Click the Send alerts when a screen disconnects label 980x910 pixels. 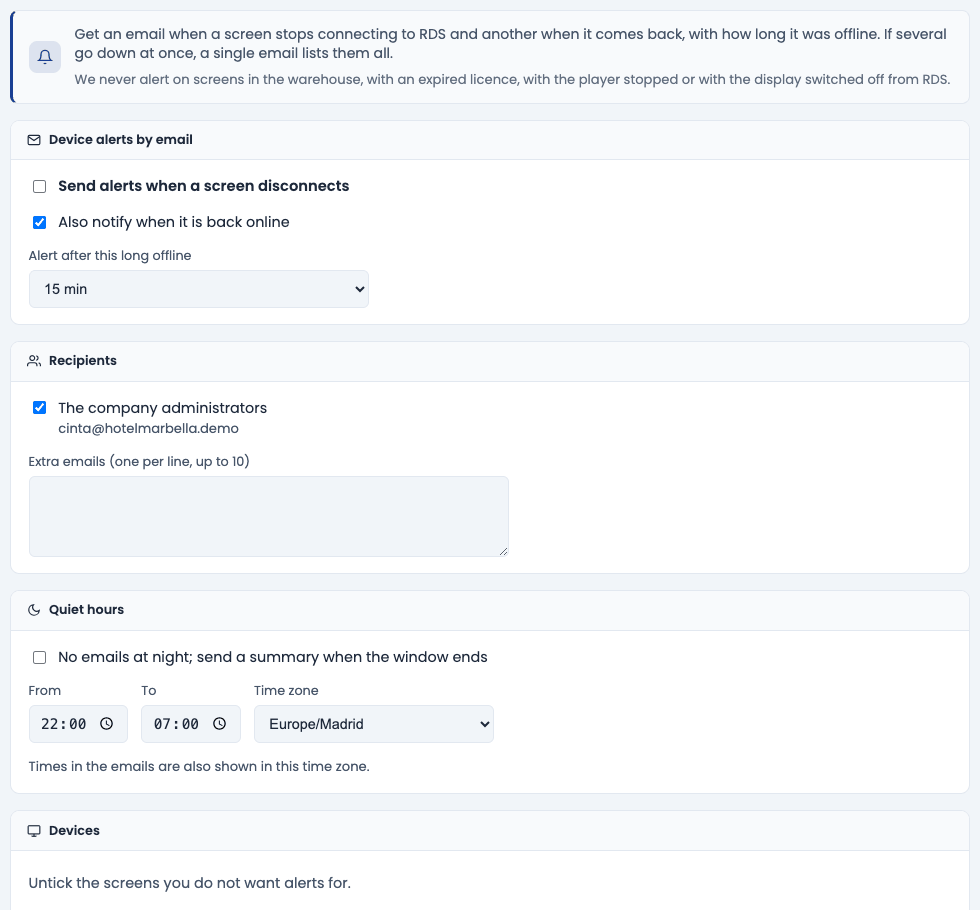(204, 186)
